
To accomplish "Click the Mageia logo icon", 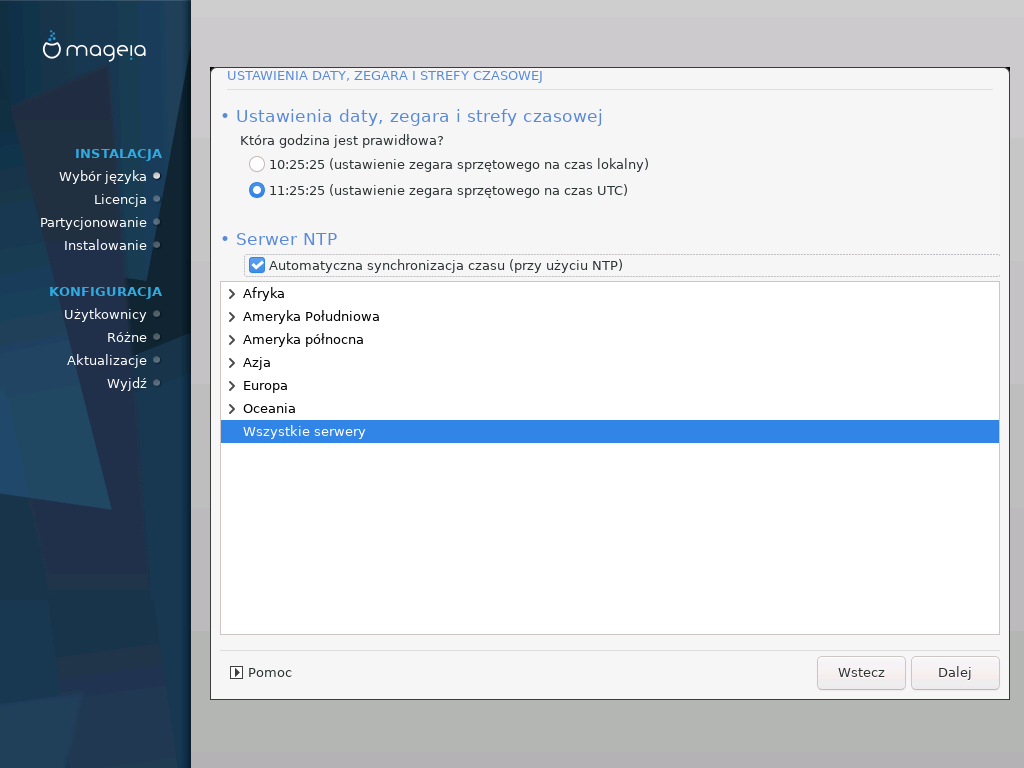I will (x=52, y=46).
